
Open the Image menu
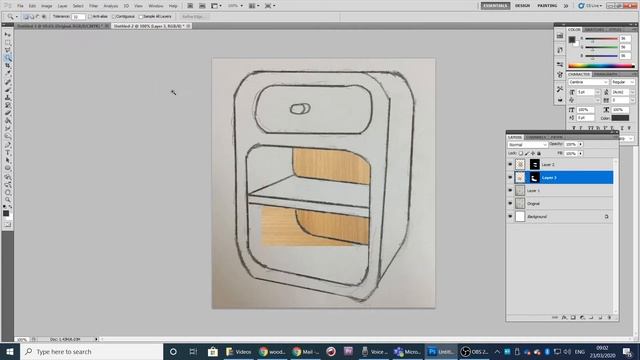pyautogui.click(x=47, y=6)
